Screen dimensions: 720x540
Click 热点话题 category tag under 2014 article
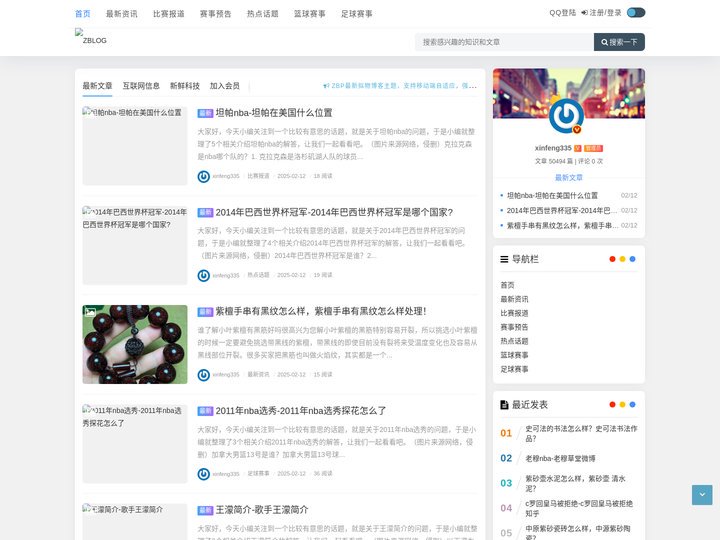pyautogui.click(x=258, y=275)
